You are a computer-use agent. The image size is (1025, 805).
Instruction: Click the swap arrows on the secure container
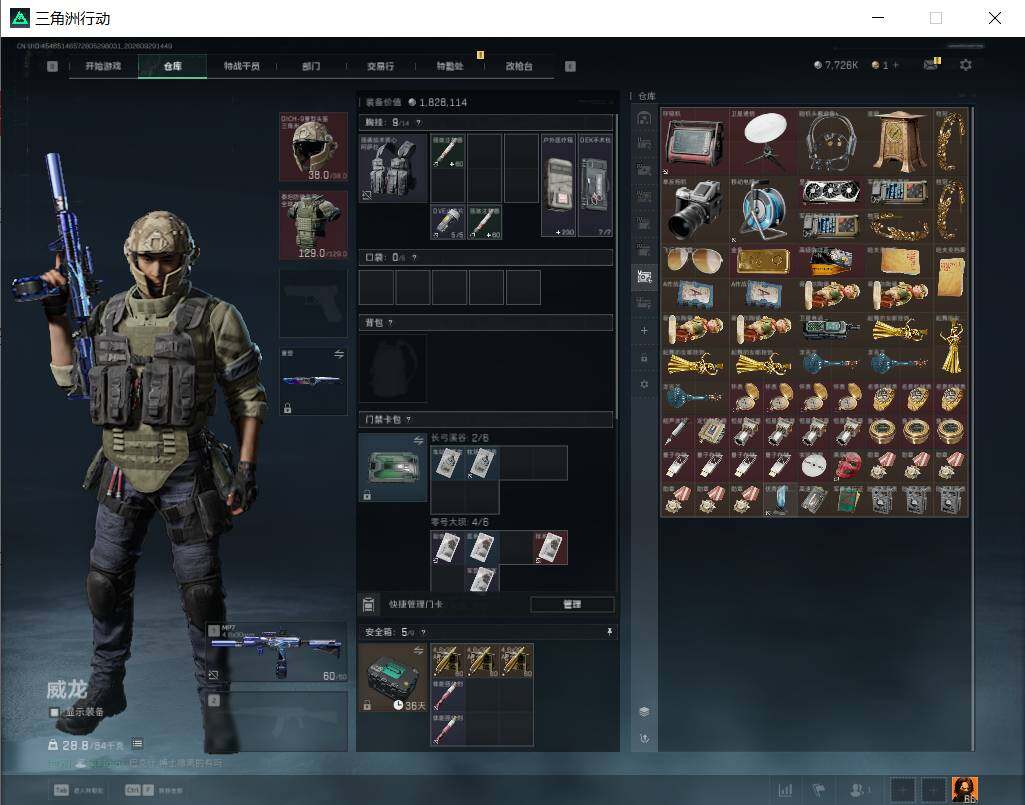point(418,651)
